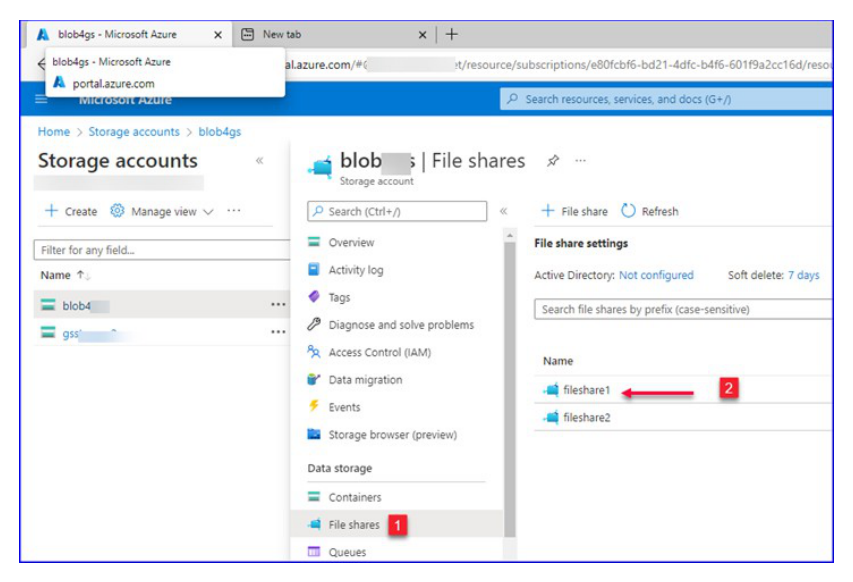Click the magnifier icon in Azure search
This screenshot has width=853, height=582.
click(512, 99)
